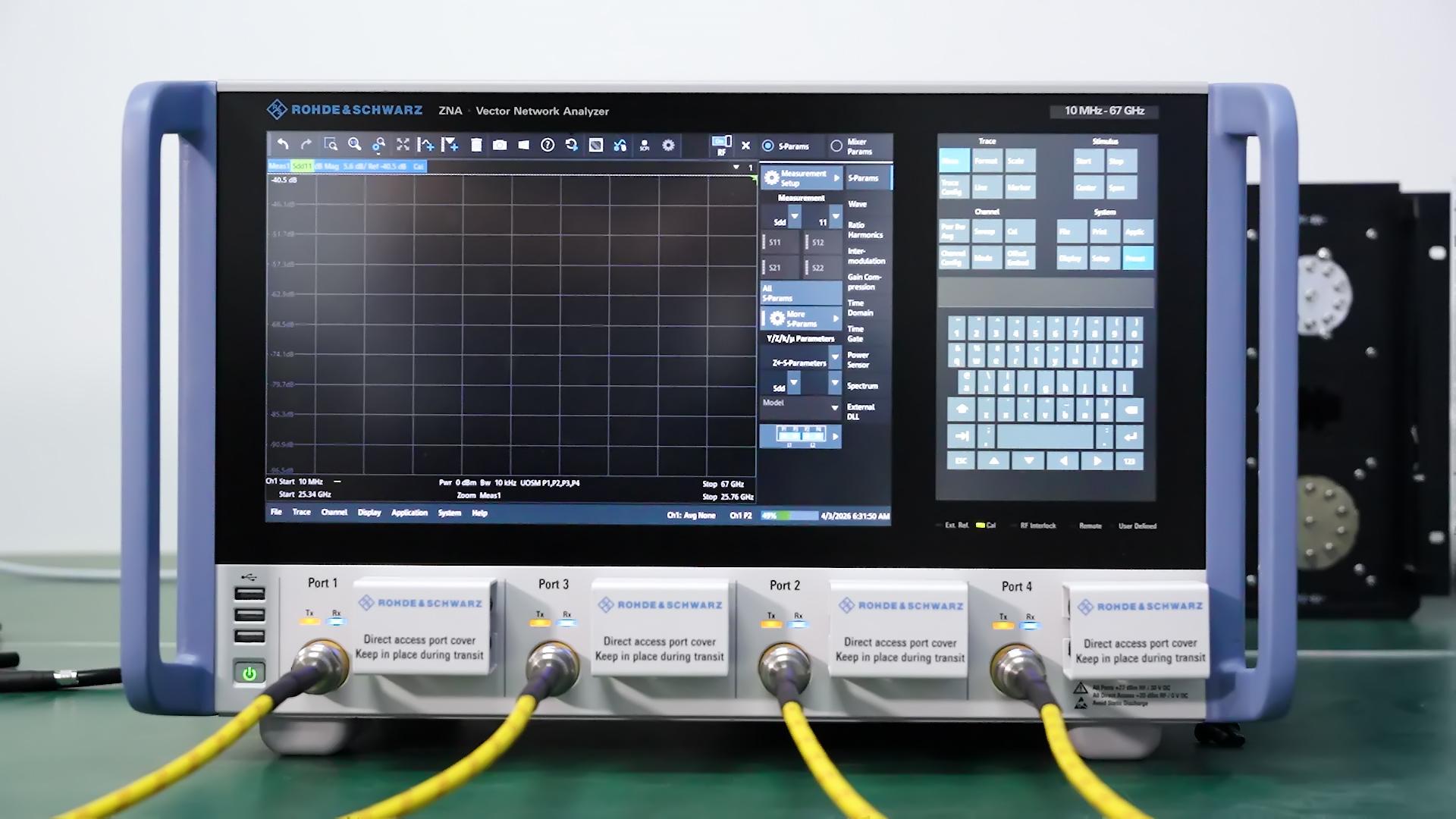Click the ESC key on on-screen keyboard
The height and width of the screenshot is (819, 1456).
961,461
